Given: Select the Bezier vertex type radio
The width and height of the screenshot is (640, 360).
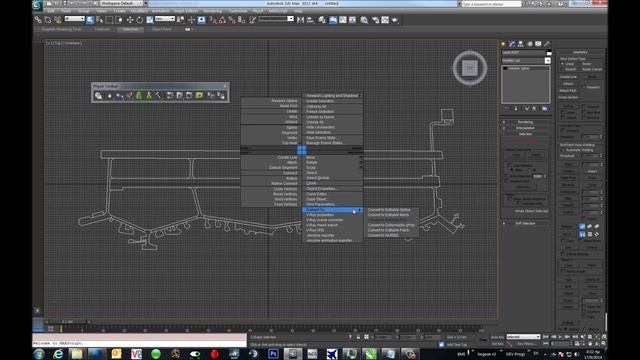Looking at the screenshot, I should pos(580,64).
